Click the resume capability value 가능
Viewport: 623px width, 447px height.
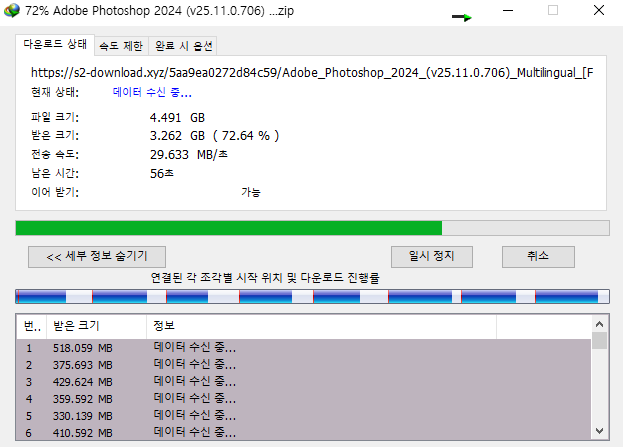251,192
